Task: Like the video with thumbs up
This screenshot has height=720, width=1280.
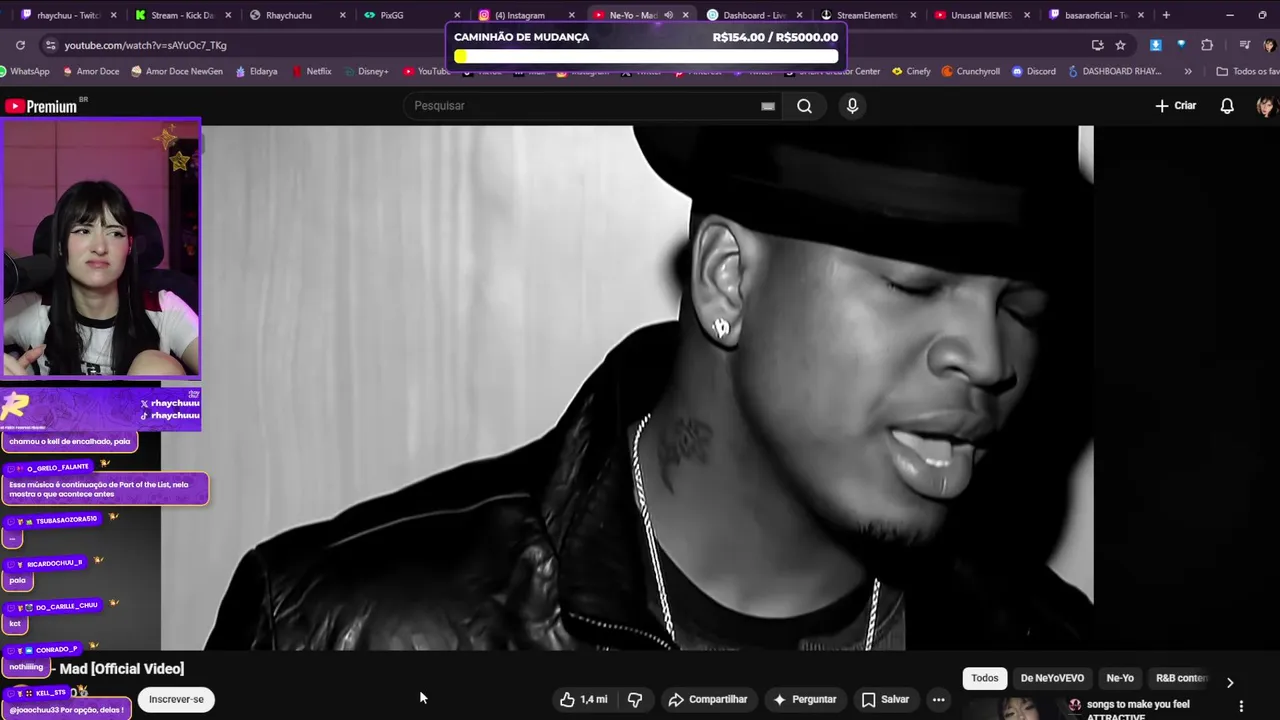Action: [x=584, y=699]
